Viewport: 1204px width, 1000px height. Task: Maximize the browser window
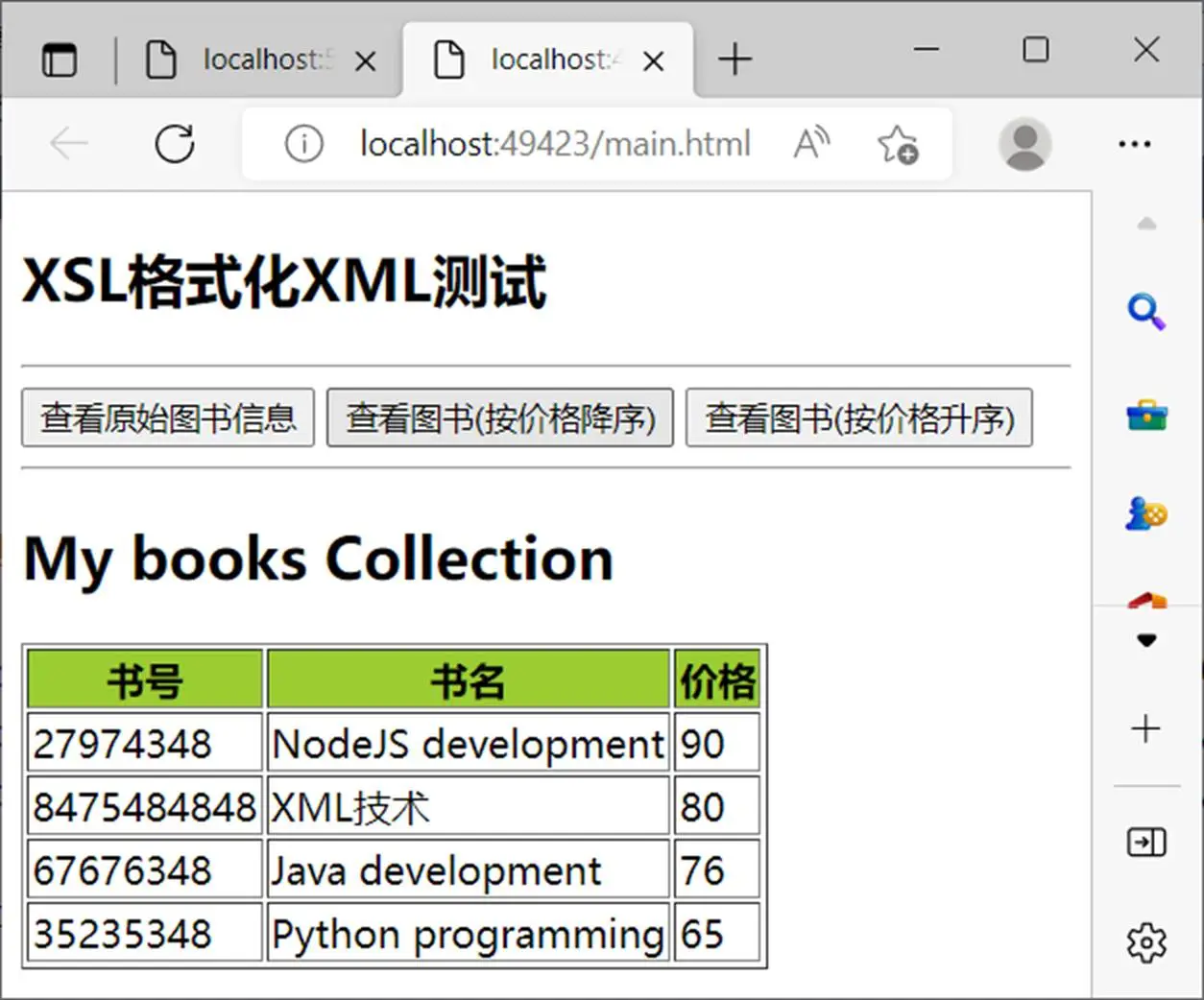(1036, 49)
